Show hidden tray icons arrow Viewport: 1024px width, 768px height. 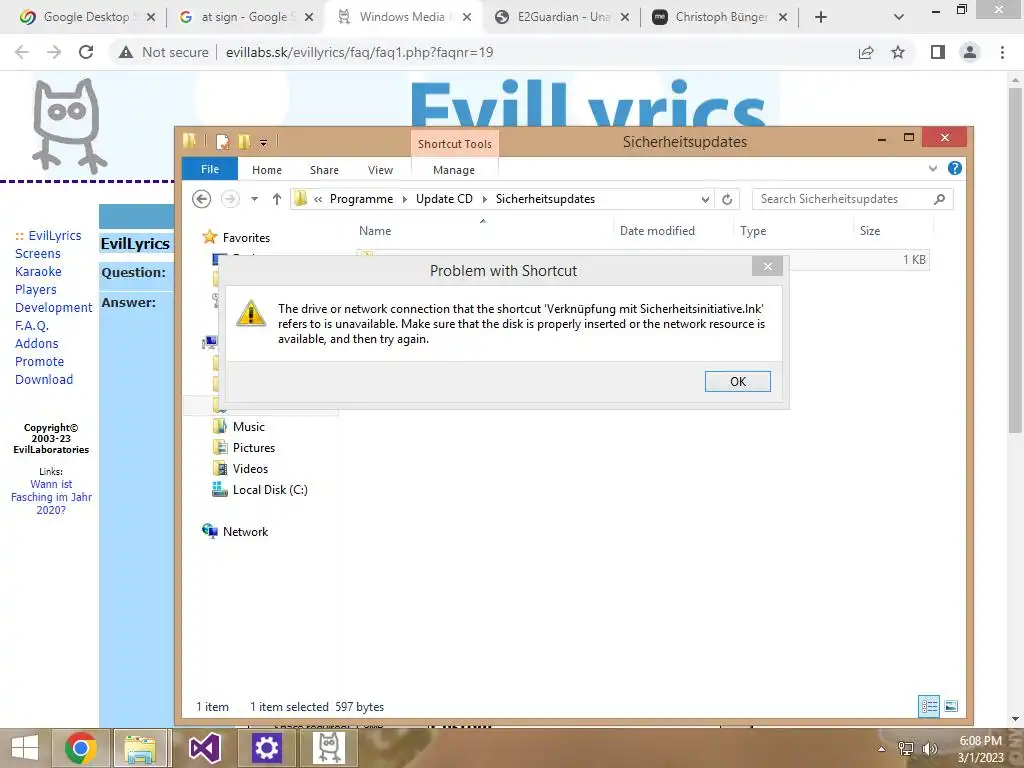pos(882,749)
